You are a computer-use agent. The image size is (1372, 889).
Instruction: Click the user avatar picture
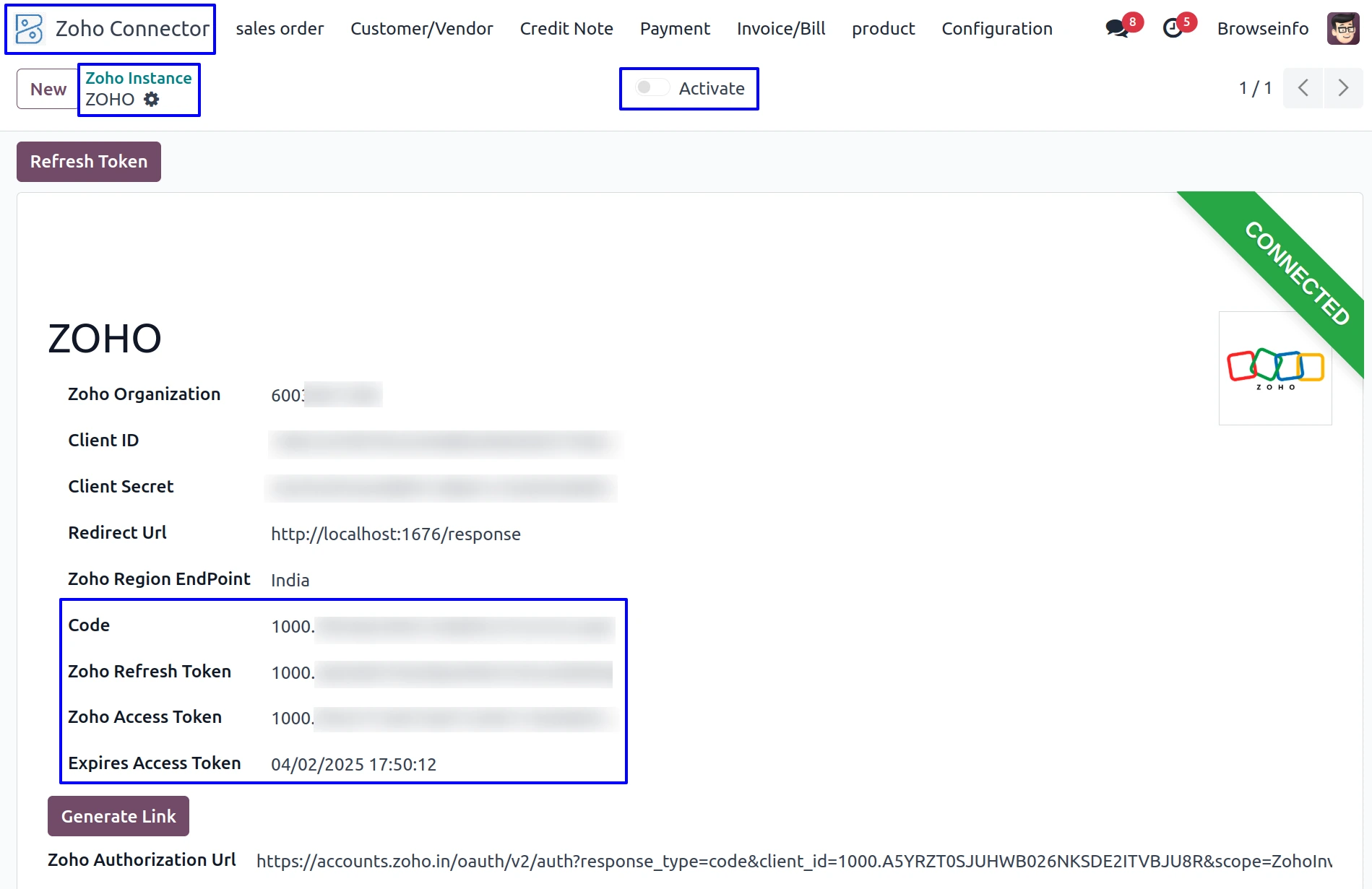pyautogui.click(x=1342, y=29)
